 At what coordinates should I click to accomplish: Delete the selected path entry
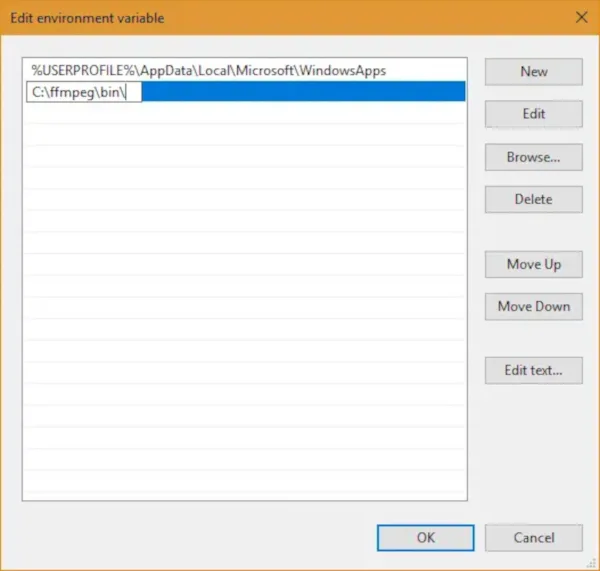tap(534, 199)
